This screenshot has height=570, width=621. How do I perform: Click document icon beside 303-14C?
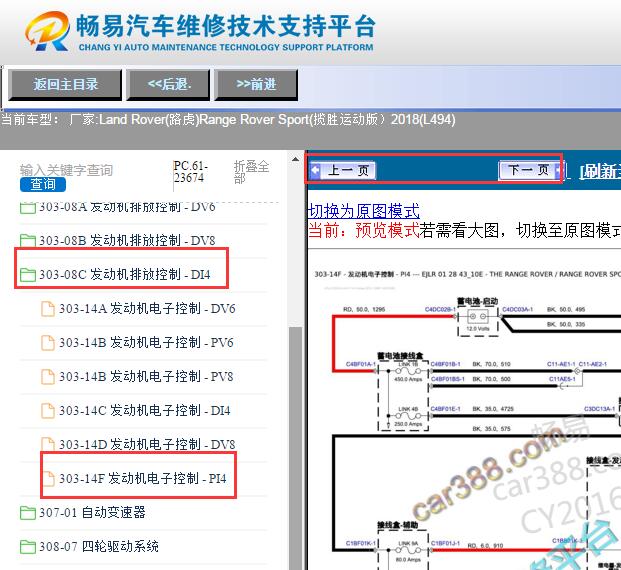click(48, 411)
